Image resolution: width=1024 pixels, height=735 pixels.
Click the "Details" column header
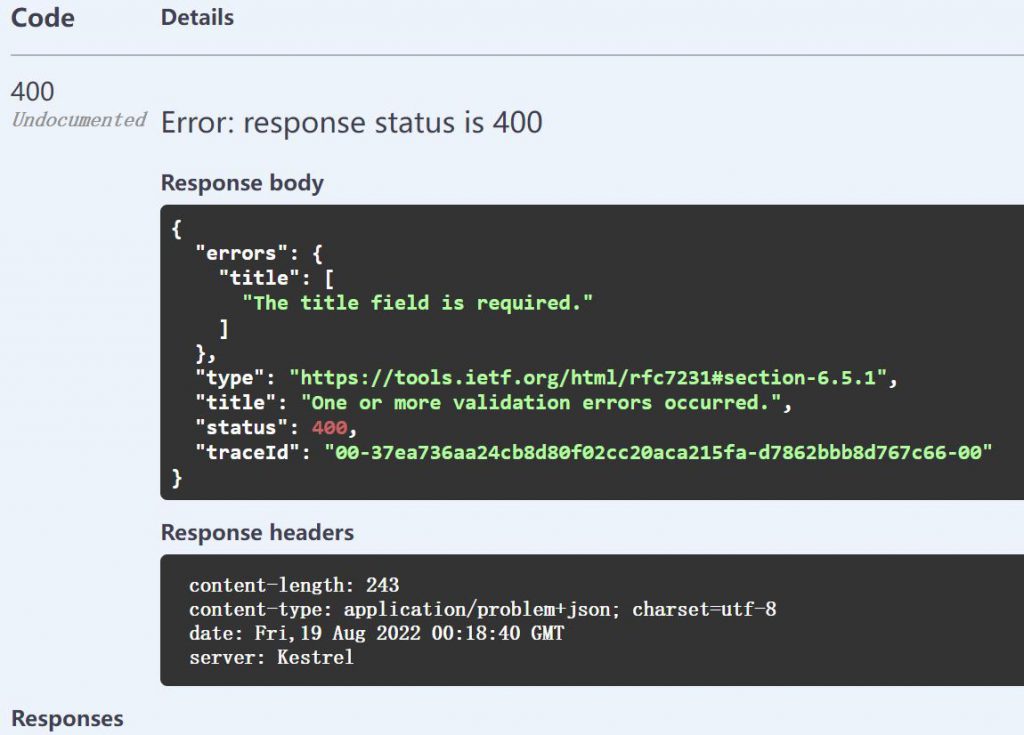197,18
